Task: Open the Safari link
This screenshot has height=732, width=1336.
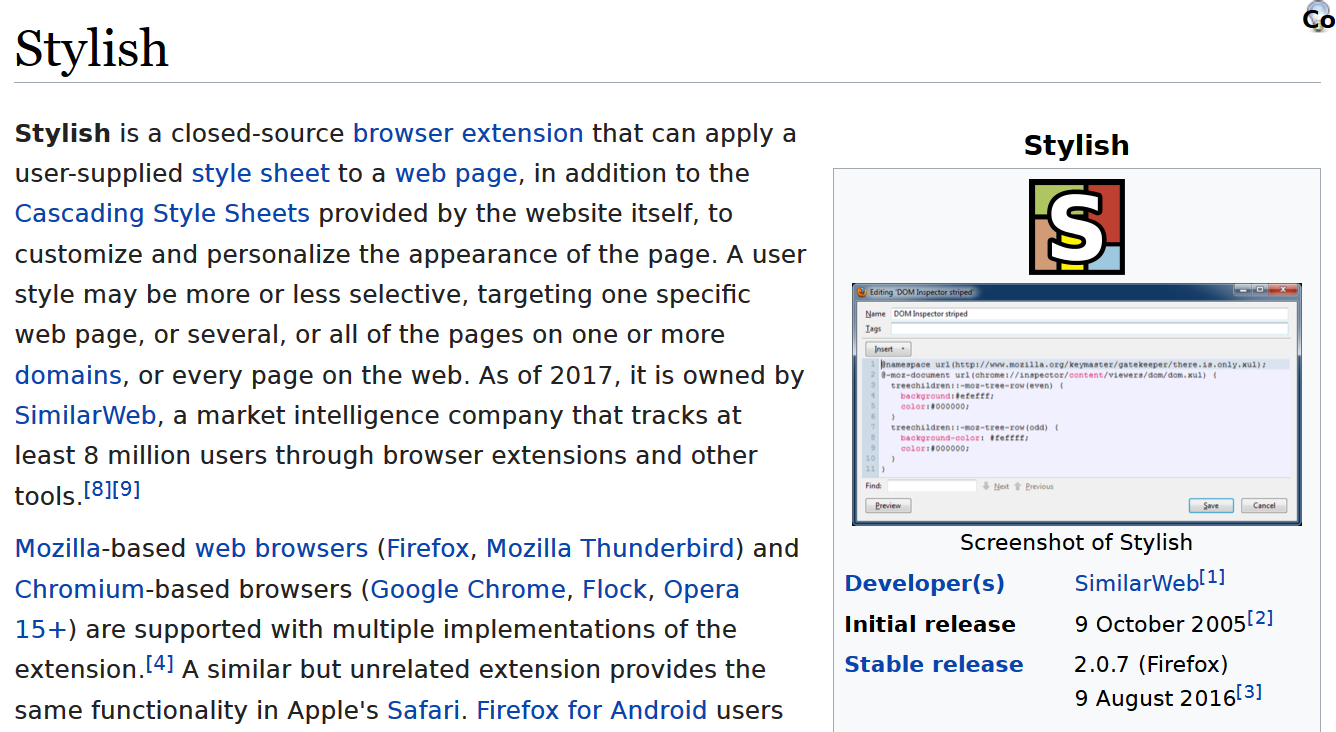Action: pyautogui.click(x=424, y=711)
